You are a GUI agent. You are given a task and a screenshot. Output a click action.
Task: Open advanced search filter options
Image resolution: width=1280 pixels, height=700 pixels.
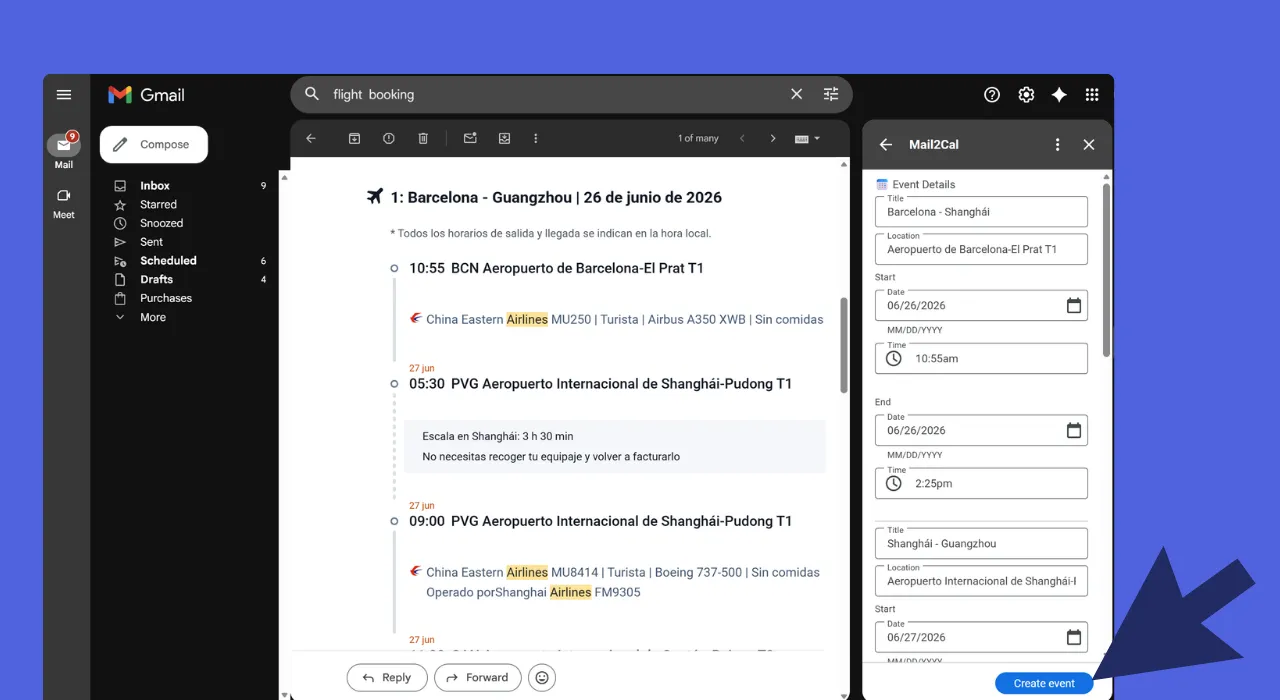[x=830, y=94]
